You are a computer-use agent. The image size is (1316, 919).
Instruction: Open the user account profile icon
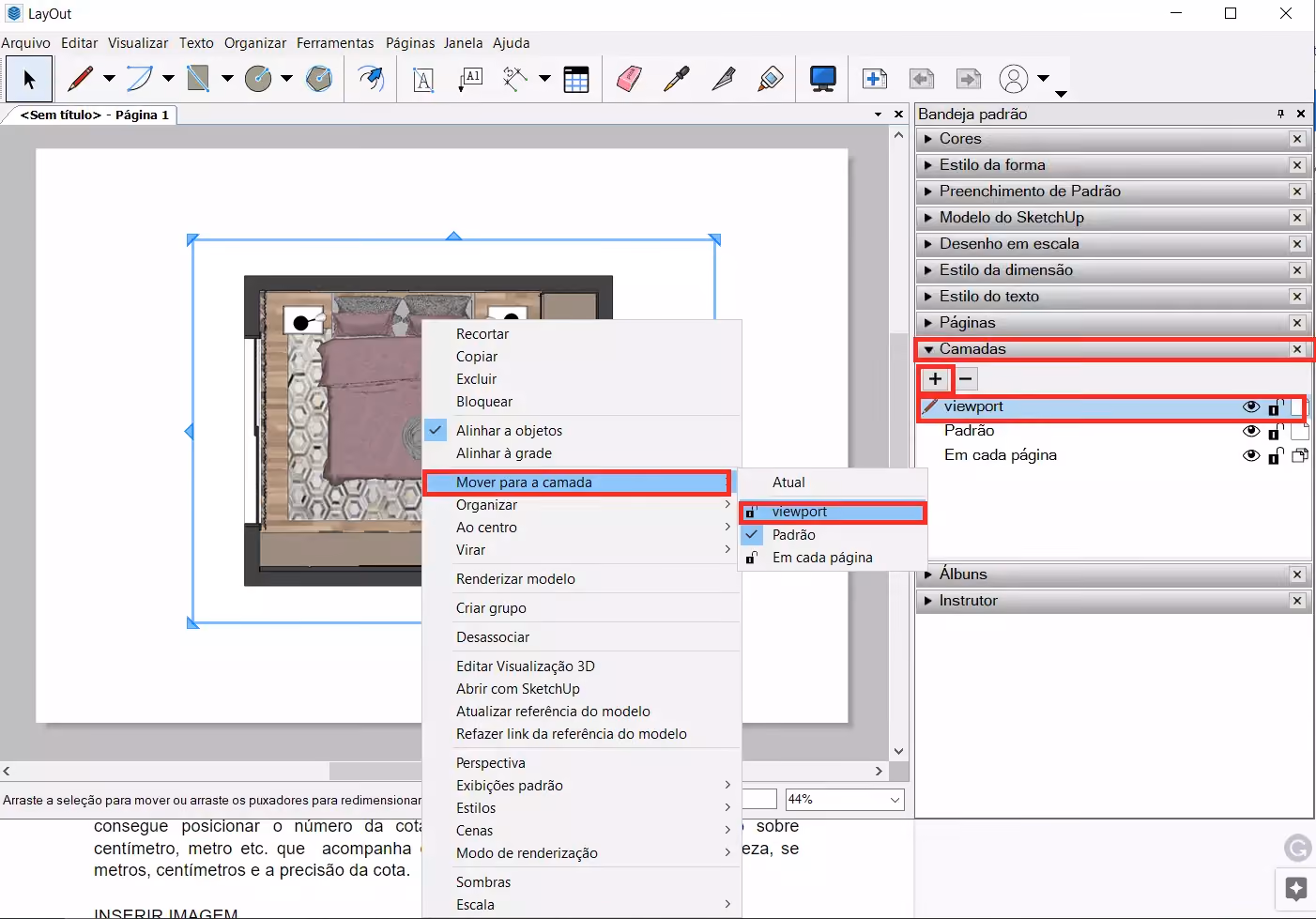pyautogui.click(x=1014, y=79)
